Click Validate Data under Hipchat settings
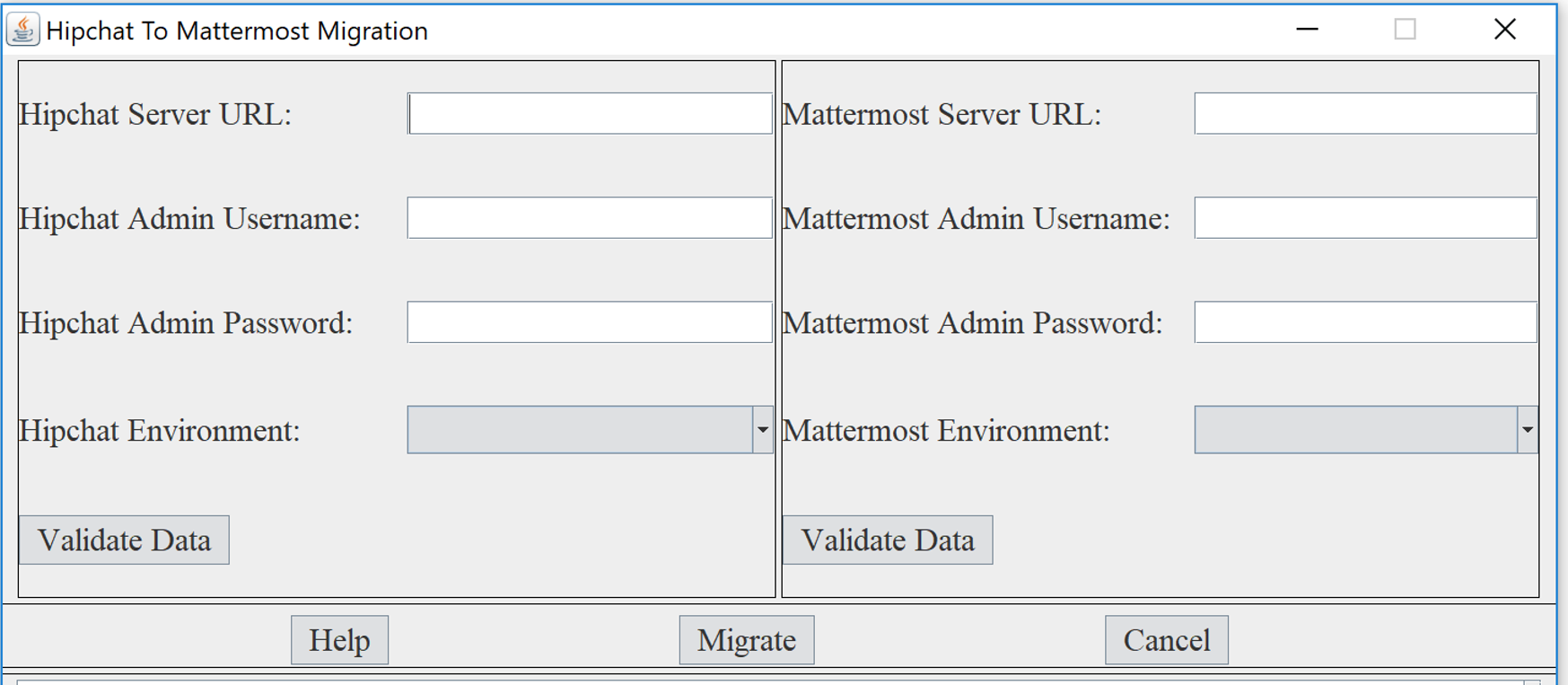The height and width of the screenshot is (685, 1568). 124,540
